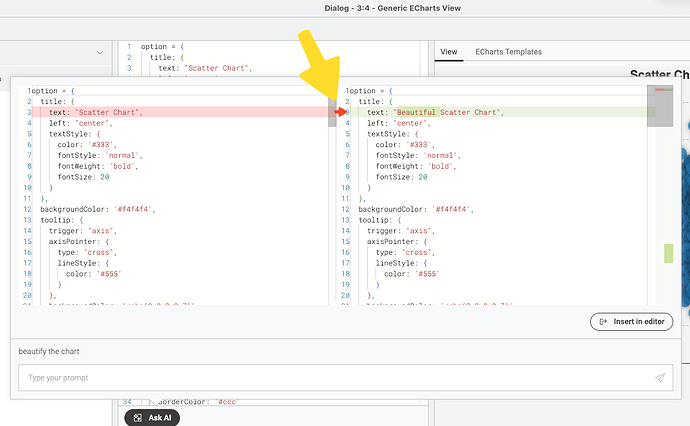Click trigger: "axis" line in left diff
Image resolution: width=690 pixels, height=426 pixels.
83,231
